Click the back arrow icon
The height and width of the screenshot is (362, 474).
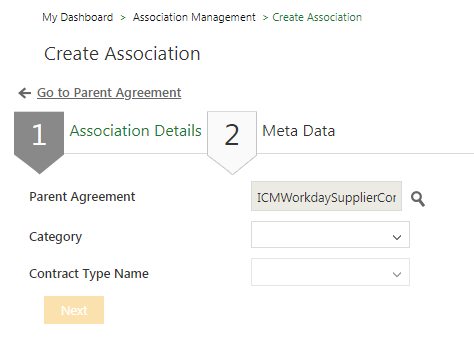click(25, 93)
